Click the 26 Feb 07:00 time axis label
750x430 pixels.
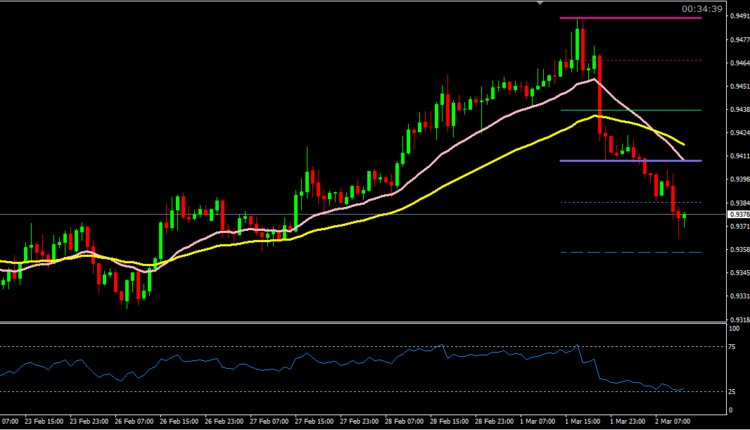[135, 422]
